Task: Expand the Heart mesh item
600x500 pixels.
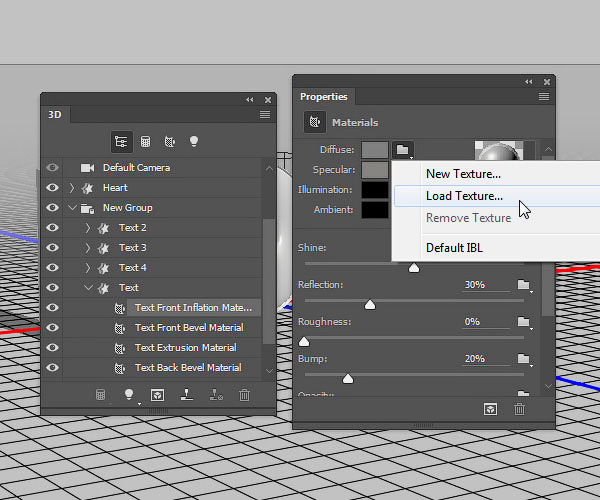Action: click(72, 188)
